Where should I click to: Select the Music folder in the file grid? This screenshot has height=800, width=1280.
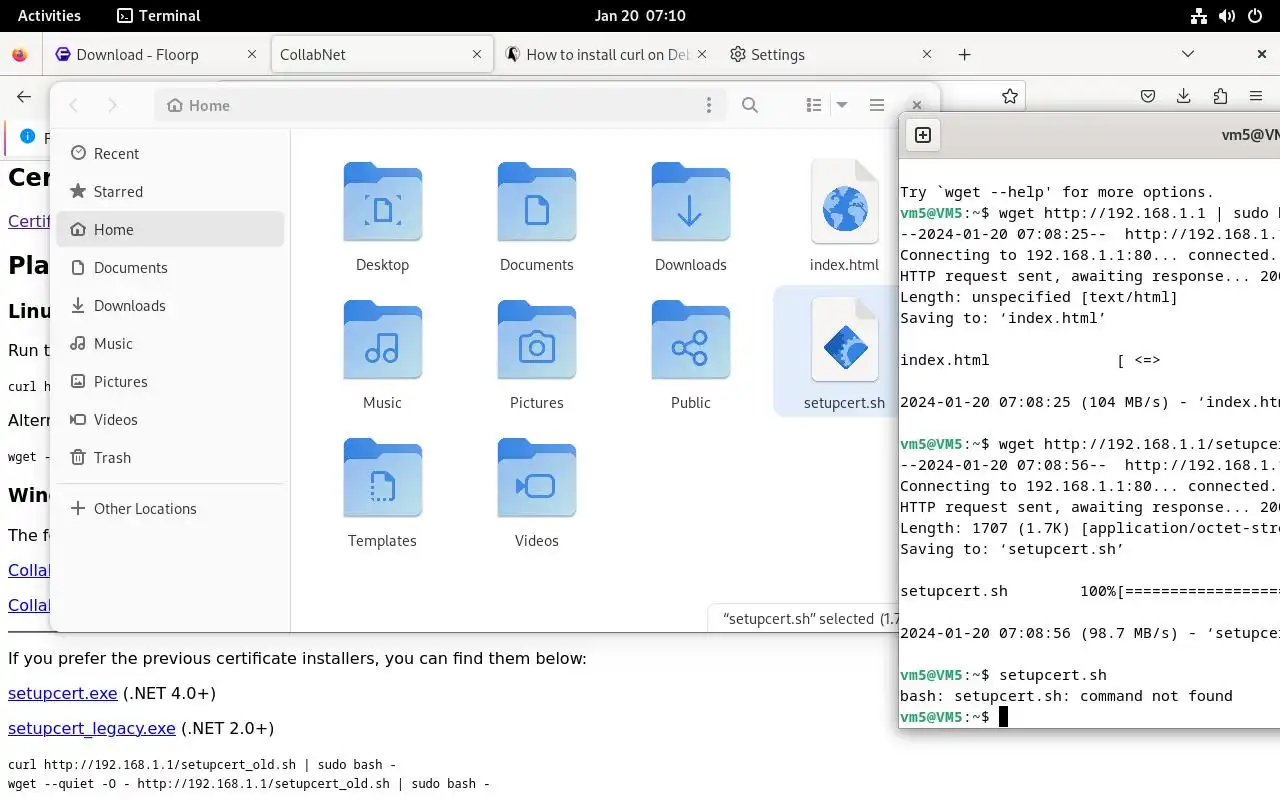click(382, 341)
